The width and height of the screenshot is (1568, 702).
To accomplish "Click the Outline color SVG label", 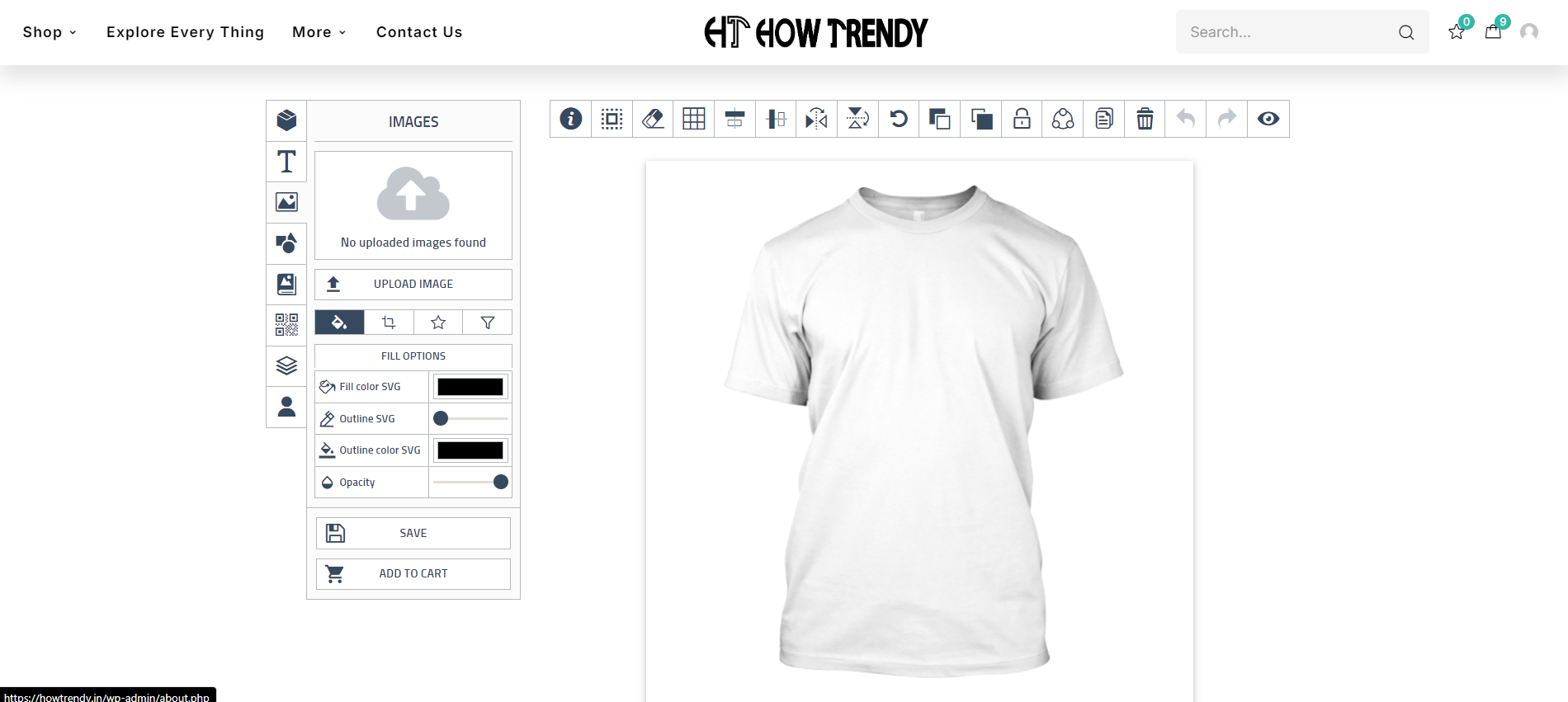I will tap(380, 450).
